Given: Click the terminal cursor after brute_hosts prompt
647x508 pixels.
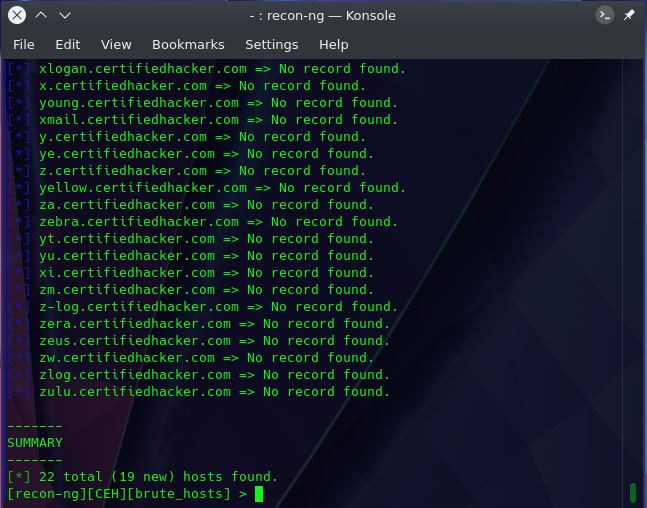Looking at the screenshot, I should coord(259,494).
